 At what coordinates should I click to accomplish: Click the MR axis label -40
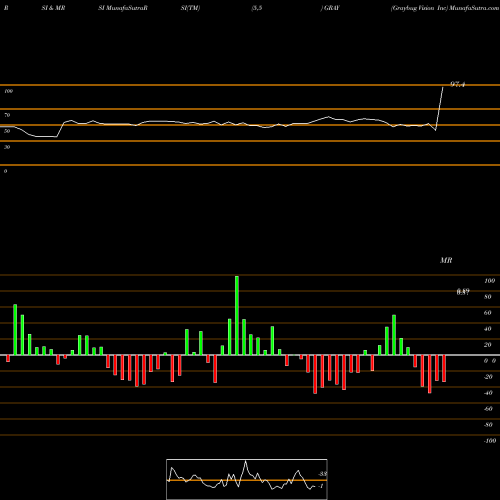point(488,393)
